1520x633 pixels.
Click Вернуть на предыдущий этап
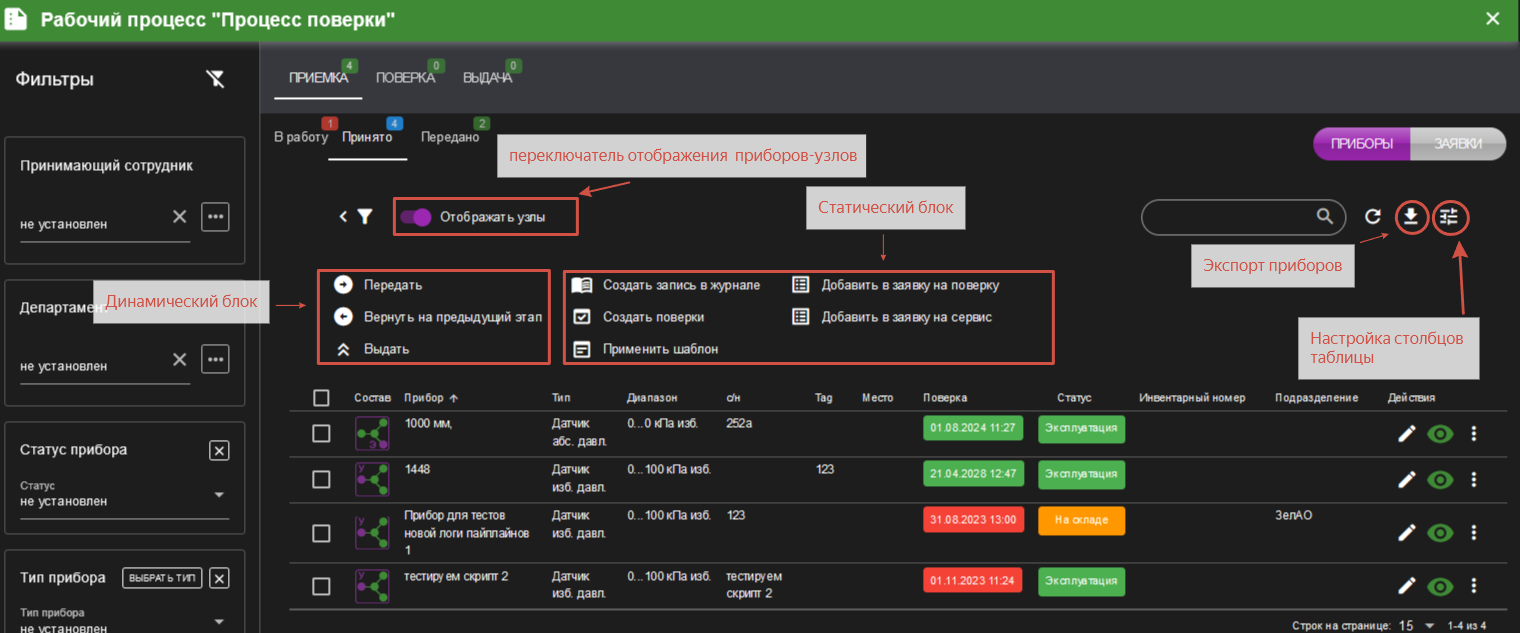438,317
